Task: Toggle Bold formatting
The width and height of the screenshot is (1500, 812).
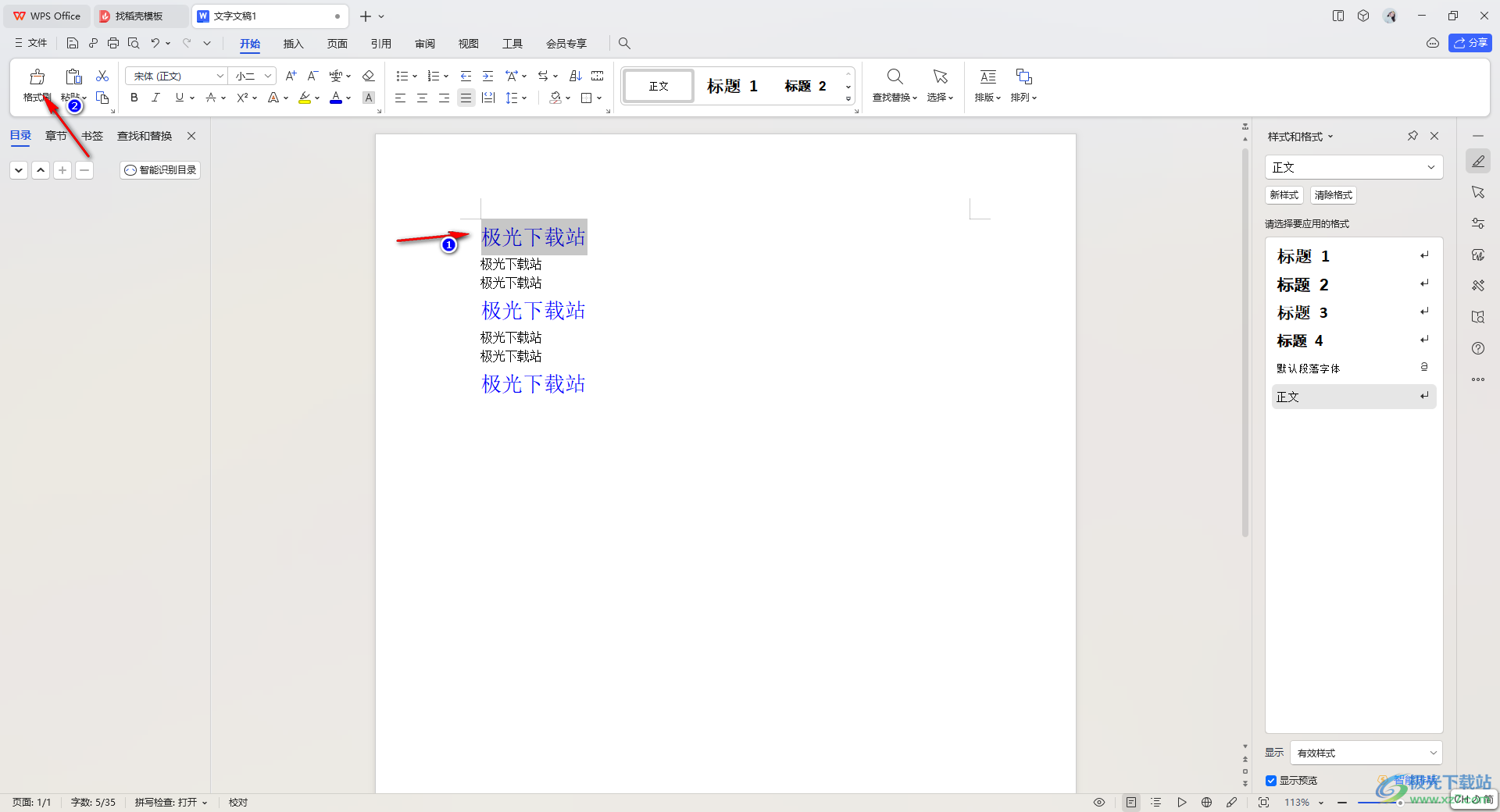Action: (x=134, y=98)
